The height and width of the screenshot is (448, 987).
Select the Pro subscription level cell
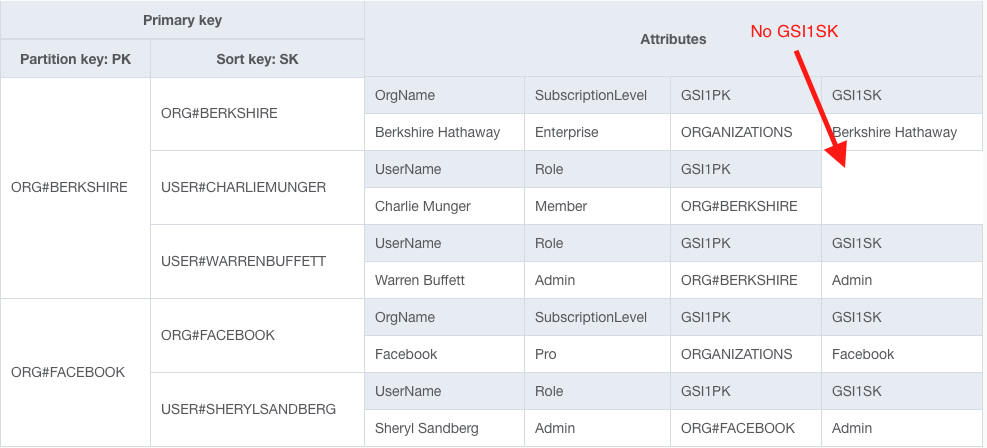[x=546, y=354]
